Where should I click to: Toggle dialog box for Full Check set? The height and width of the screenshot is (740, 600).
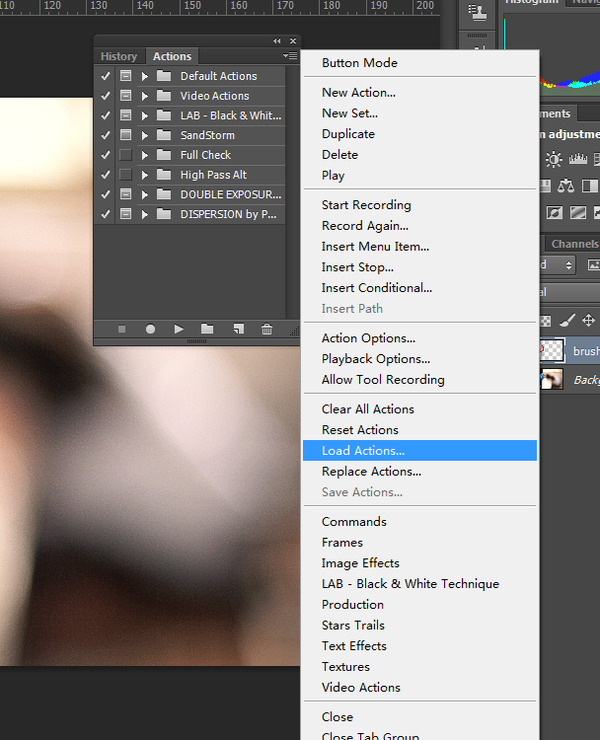click(126, 155)
